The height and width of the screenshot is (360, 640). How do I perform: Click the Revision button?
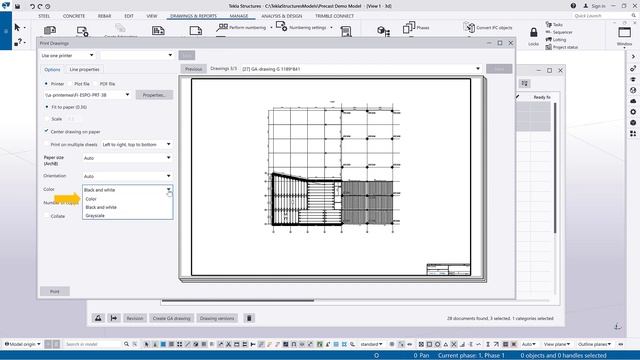(x=135, y=318)
